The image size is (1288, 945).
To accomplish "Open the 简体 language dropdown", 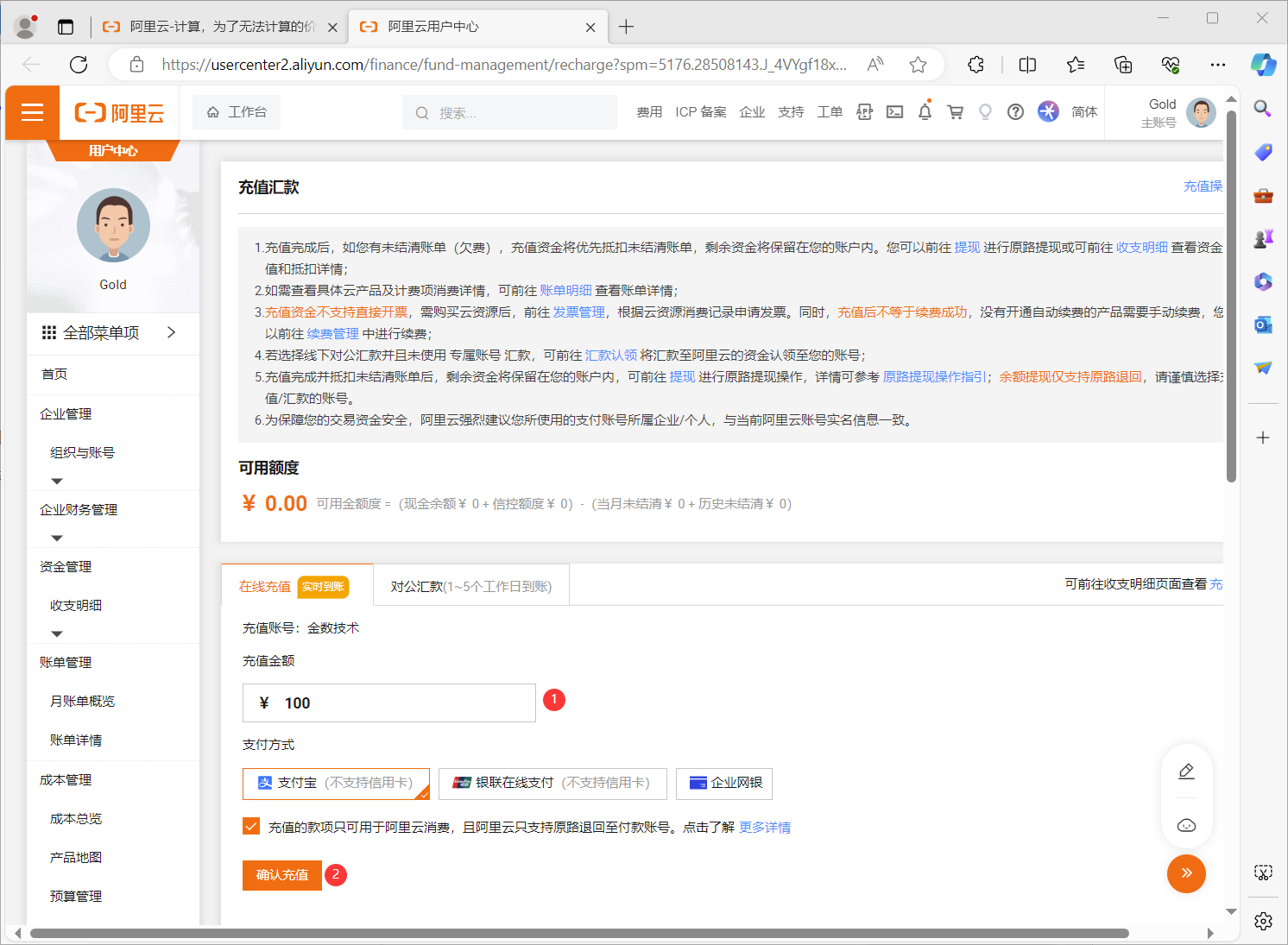I will point(1084,111).
